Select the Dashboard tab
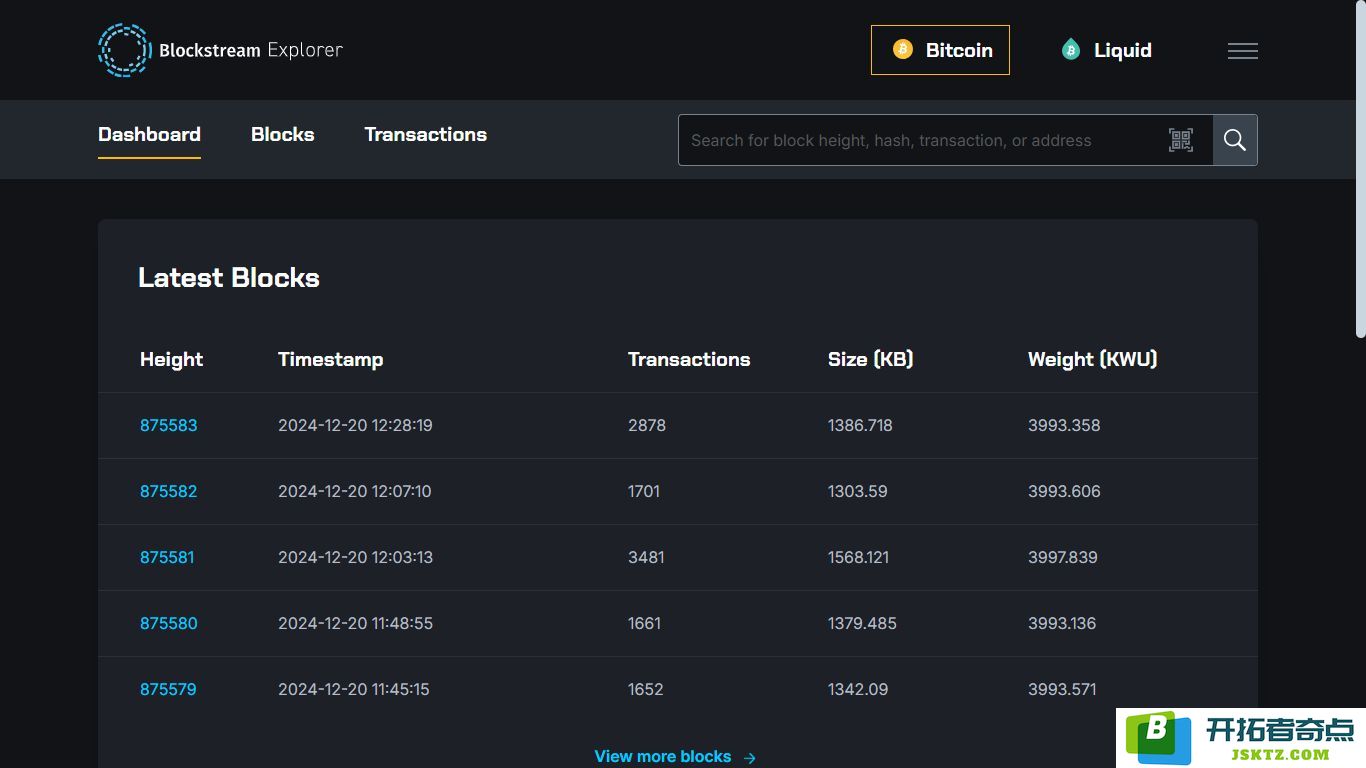 [149, 134]
